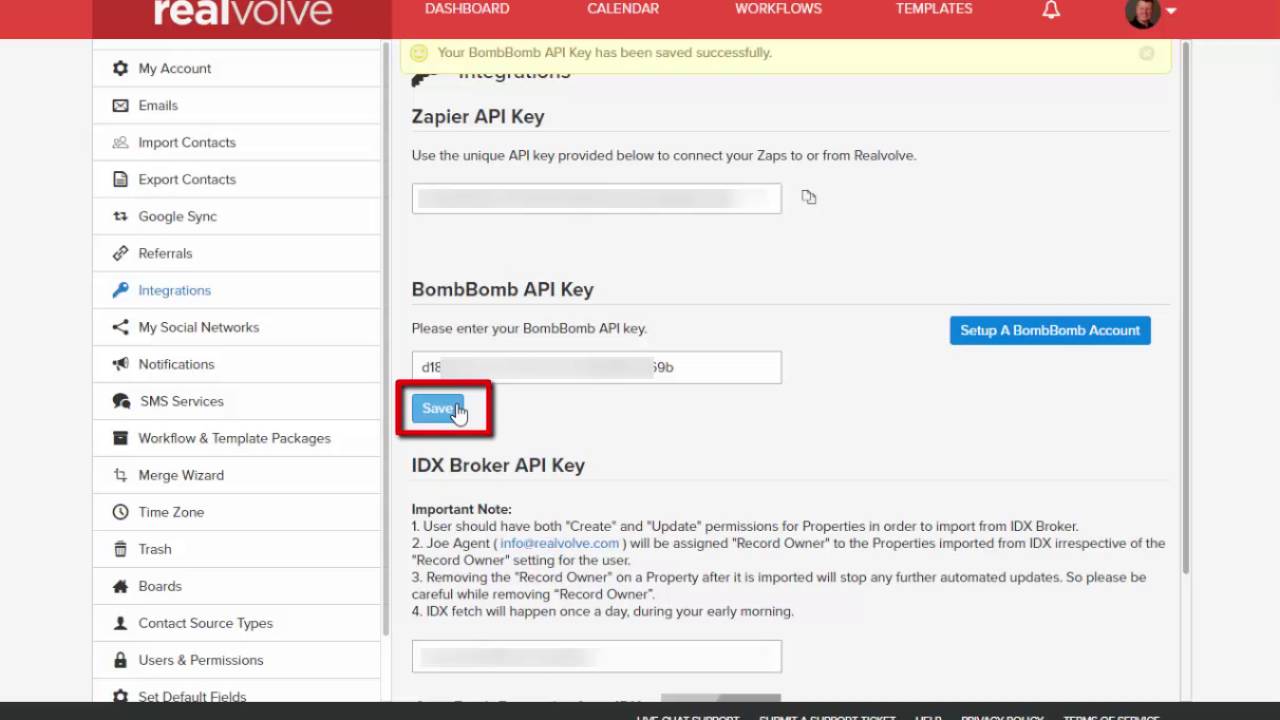Open the Workflows tab
The height and width of the screenshot is (720, 1280).
(x=778, y=9)
